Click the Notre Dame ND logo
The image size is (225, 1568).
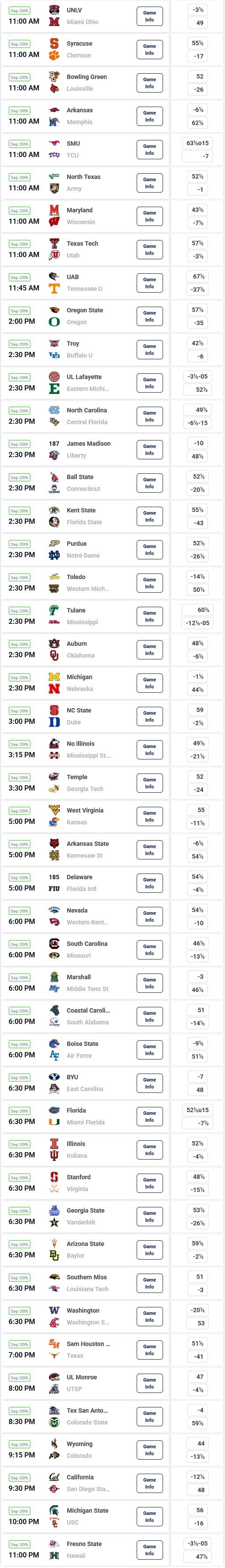54,556
